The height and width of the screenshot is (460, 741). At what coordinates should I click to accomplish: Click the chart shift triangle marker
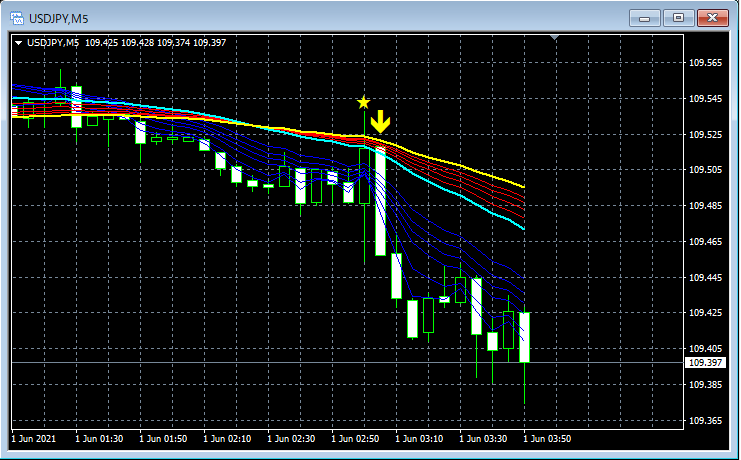click(555, 37)
